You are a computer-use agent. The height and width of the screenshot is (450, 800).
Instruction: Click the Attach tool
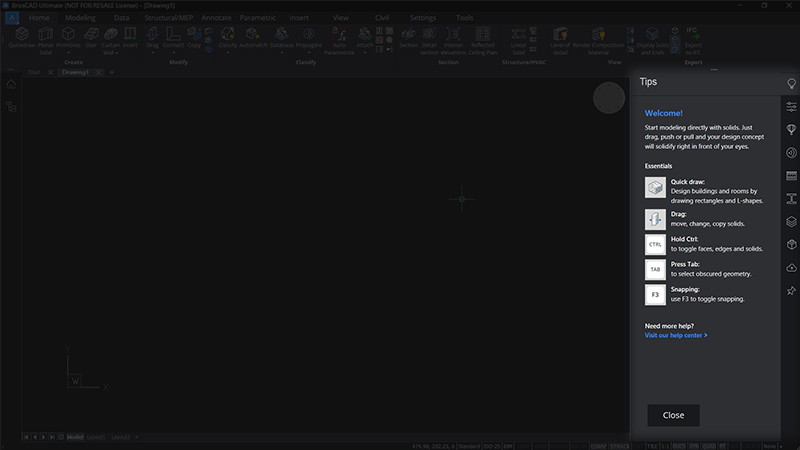(364, 38)
